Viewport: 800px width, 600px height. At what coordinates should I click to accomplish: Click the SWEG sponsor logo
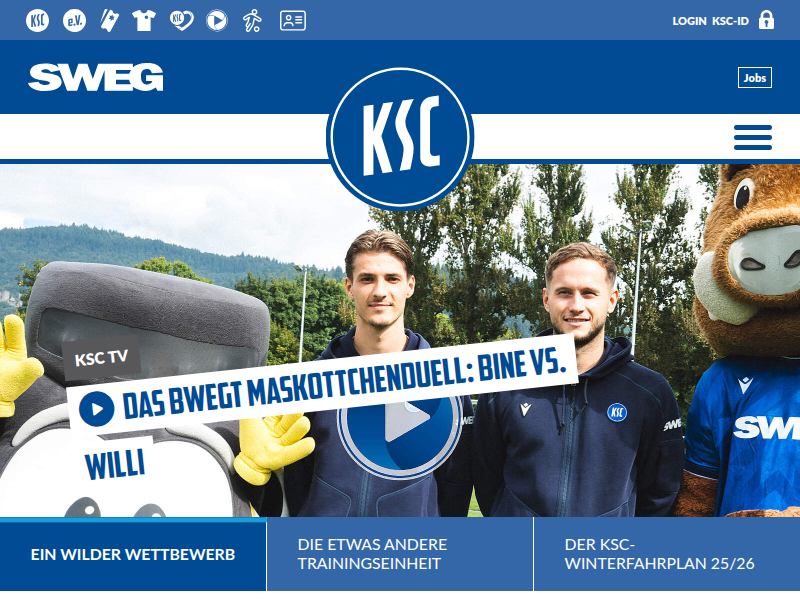point(96,78)
